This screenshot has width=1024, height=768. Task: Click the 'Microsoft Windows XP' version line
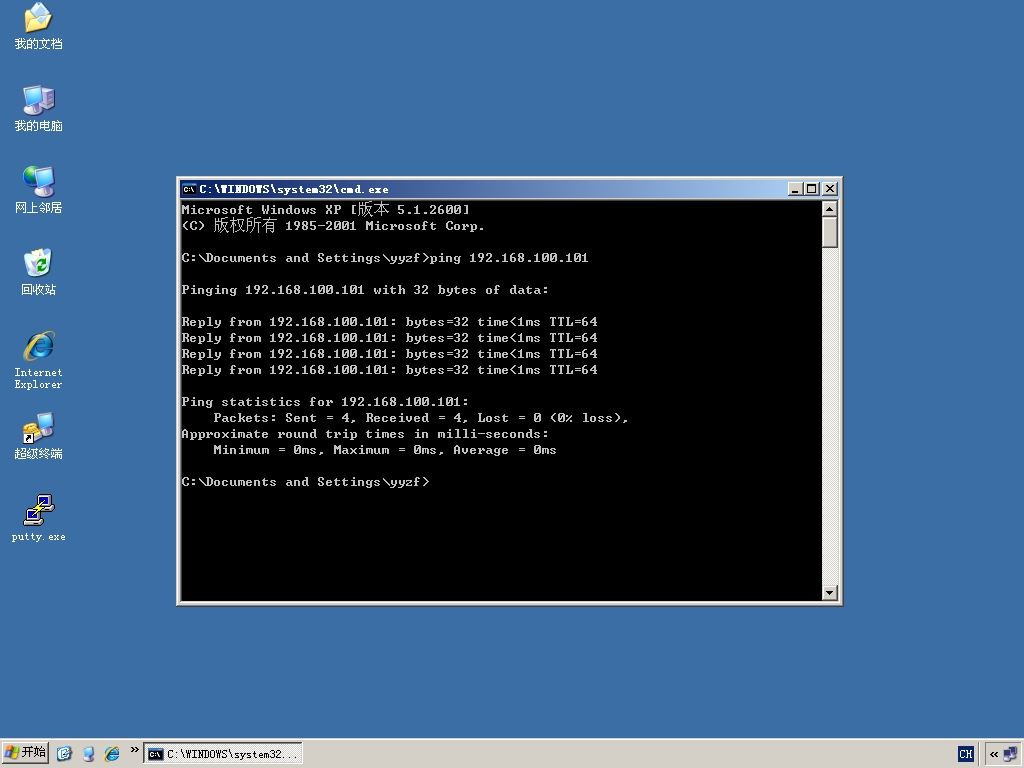[x=325, y=210]
